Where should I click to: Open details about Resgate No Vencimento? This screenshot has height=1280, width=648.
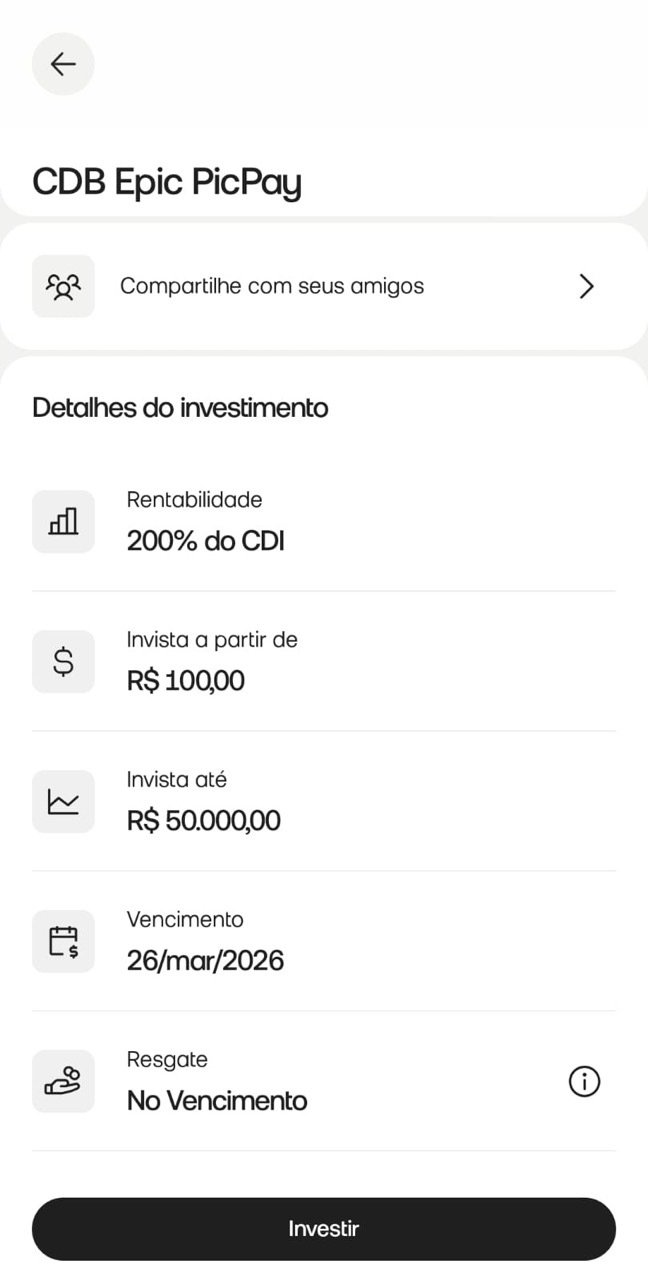(x=216, y=1100)
